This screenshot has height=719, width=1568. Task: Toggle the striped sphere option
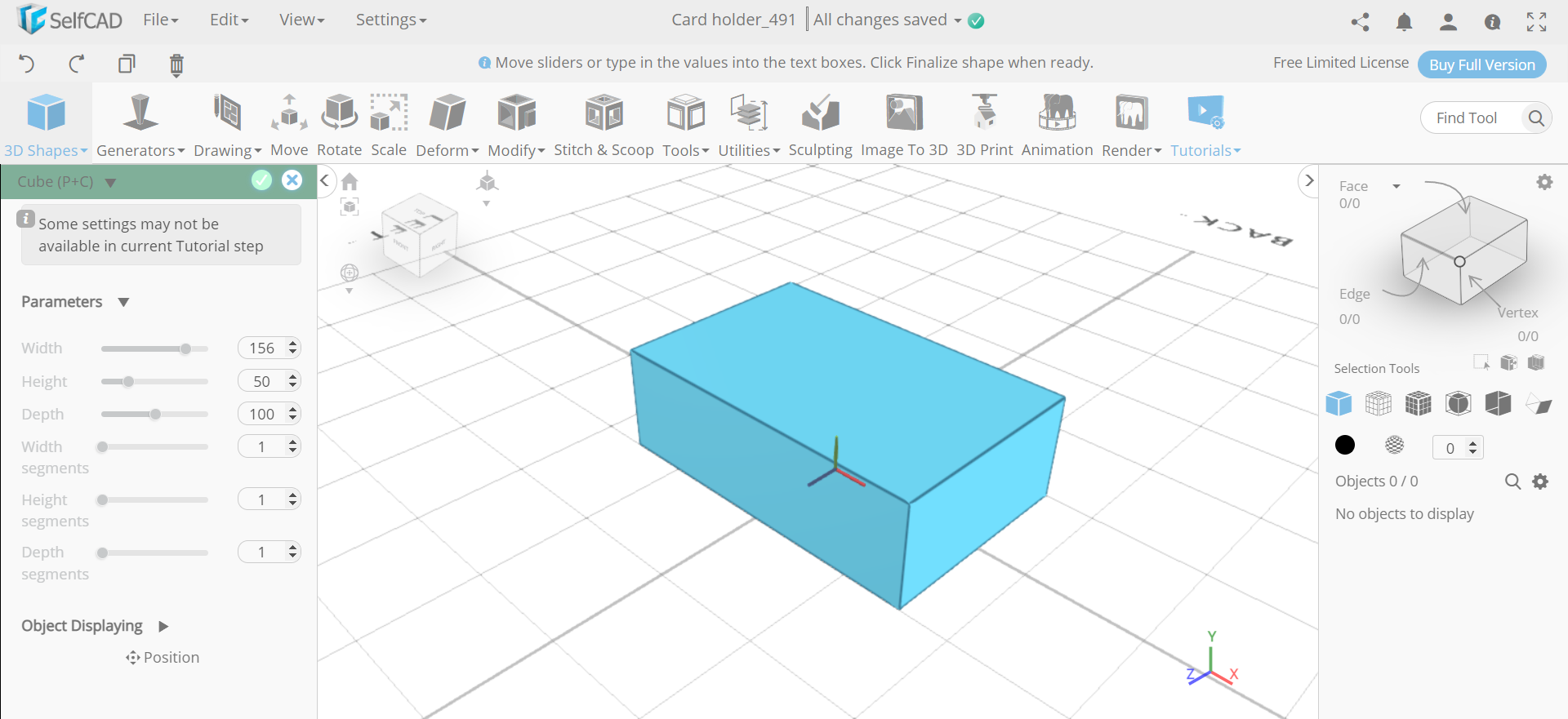(1395, 445)
